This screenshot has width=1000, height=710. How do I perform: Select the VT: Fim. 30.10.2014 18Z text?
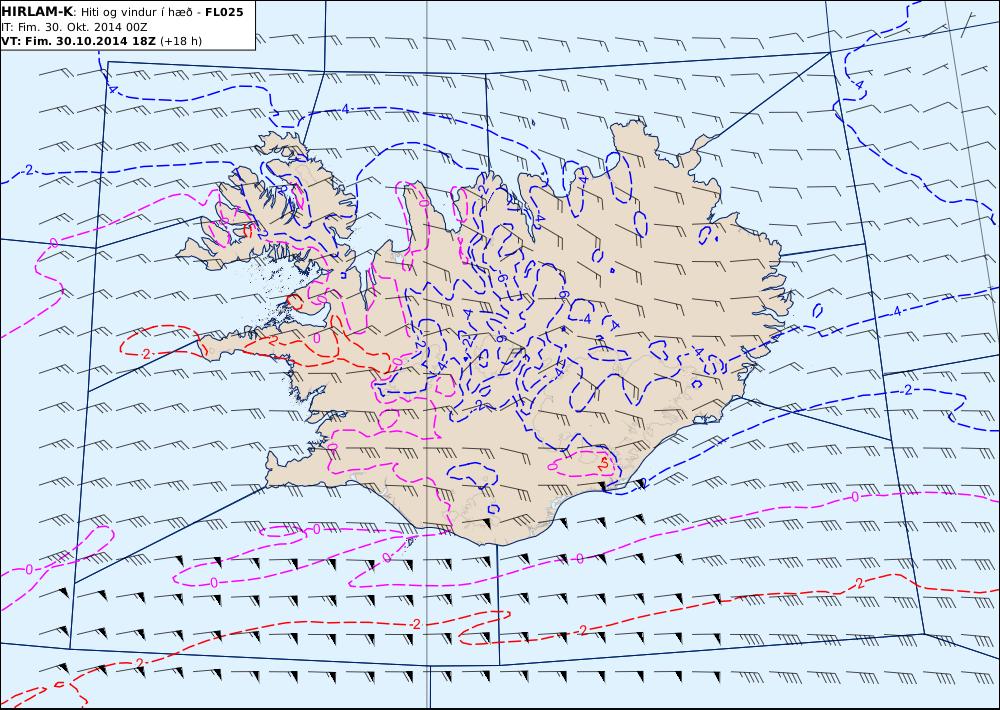click(x=78, y=41)
